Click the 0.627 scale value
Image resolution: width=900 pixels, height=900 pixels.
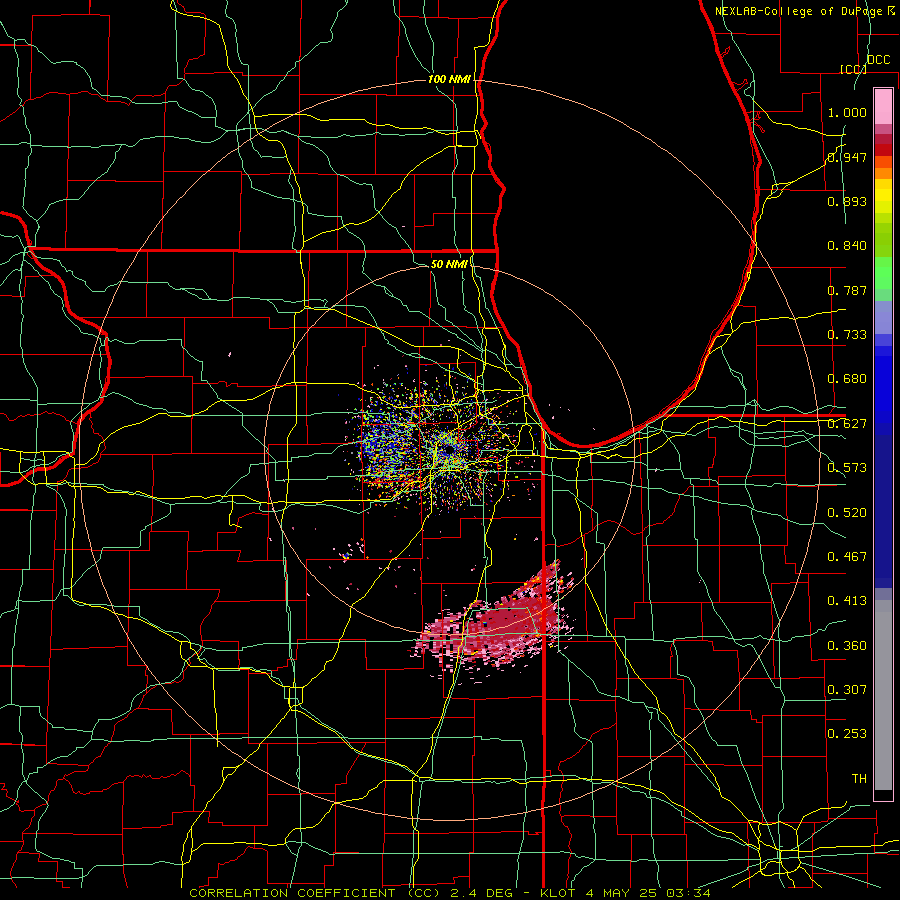coord(847,424)
